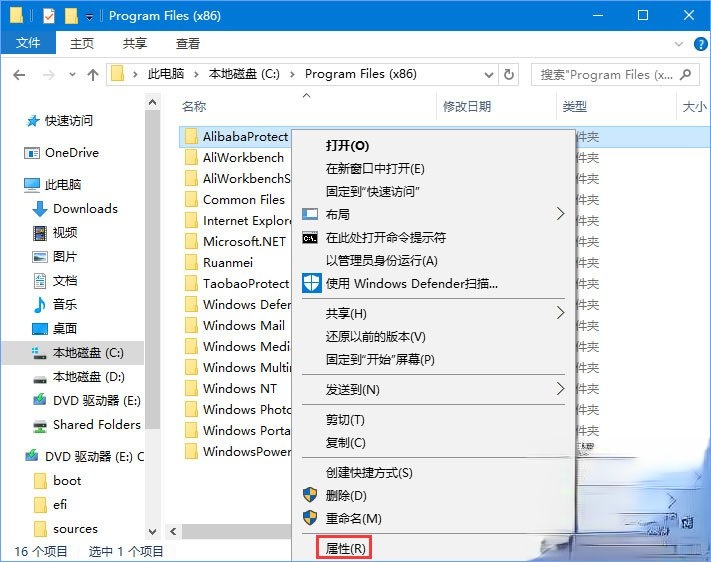
Task: Click the sidebar scroll up arrow
Action: tap(152, 103)
